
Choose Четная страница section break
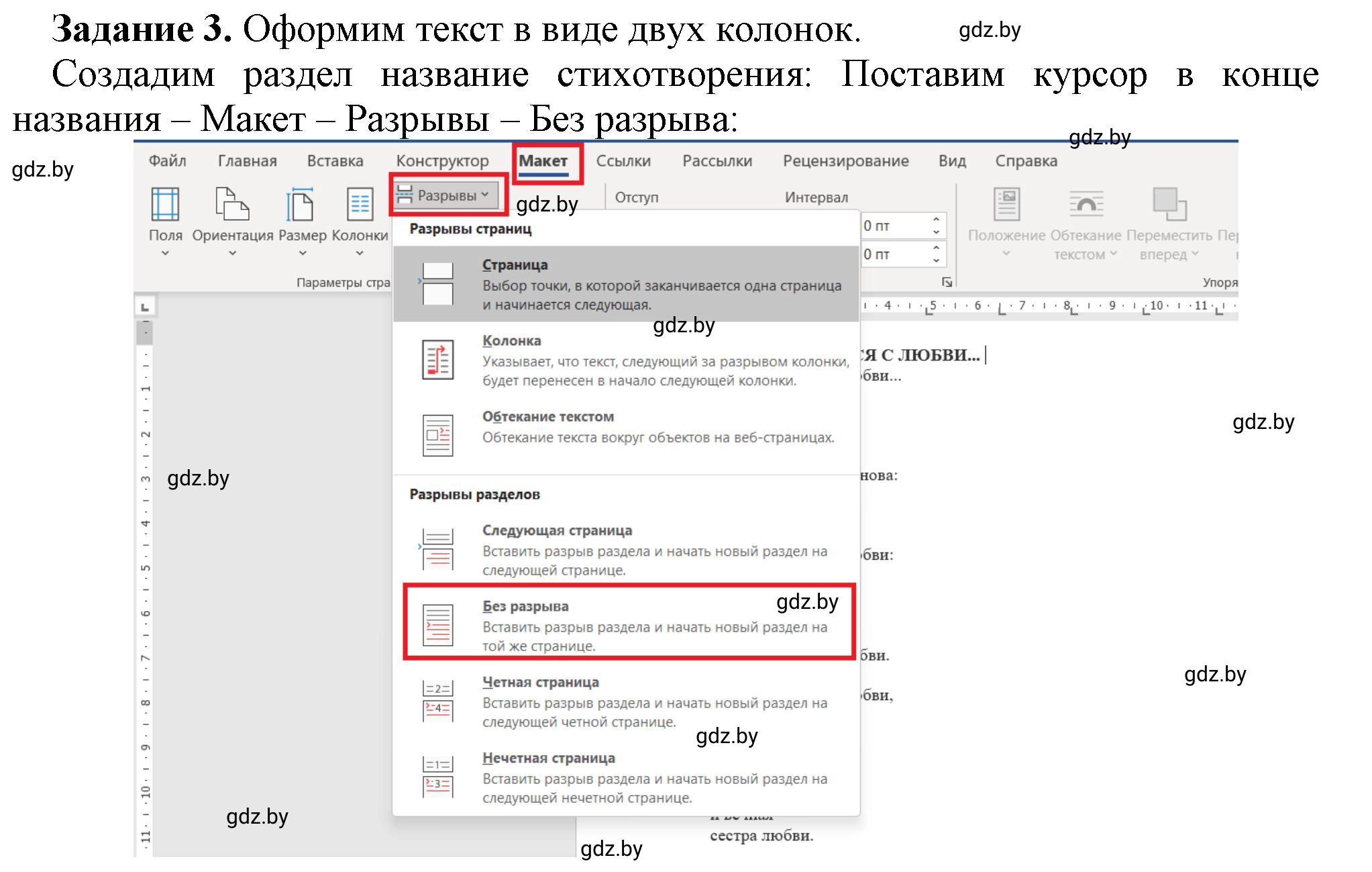coord(626,701)
